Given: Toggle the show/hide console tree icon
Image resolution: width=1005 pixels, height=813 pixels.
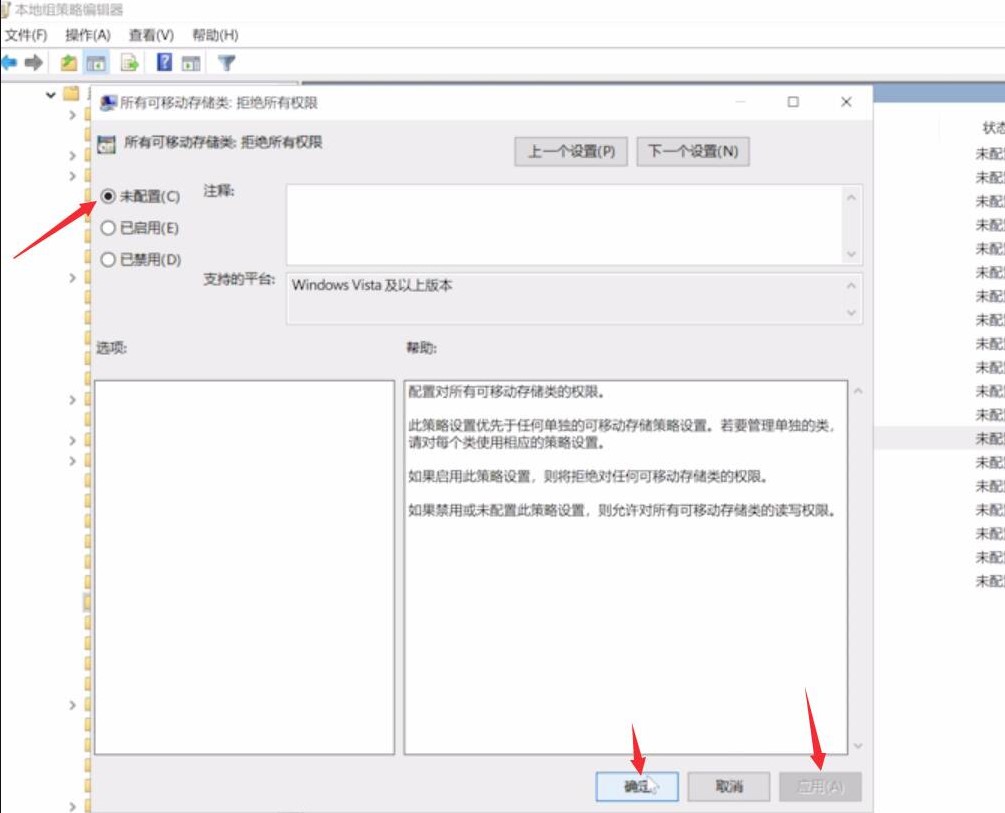Looking at the screenshot, I should click(96, 63).
